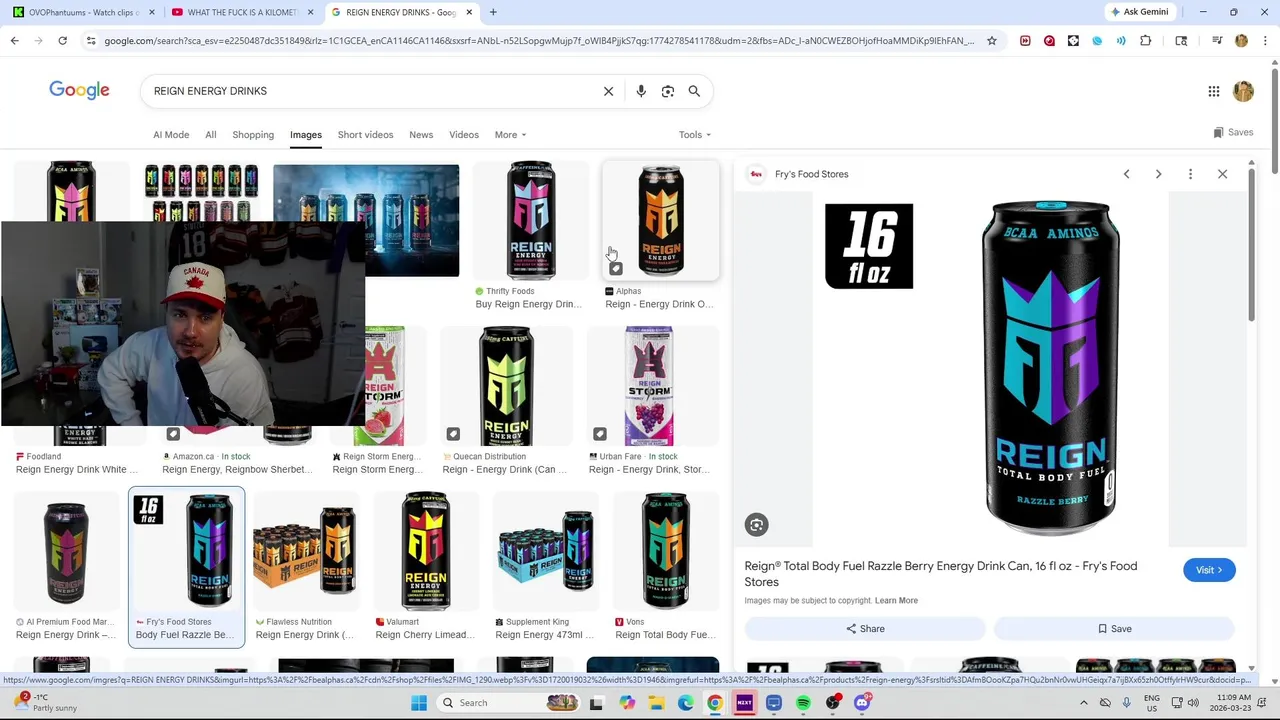Search inside image with Lens button

pyautogui.click(x=756, y=525)
